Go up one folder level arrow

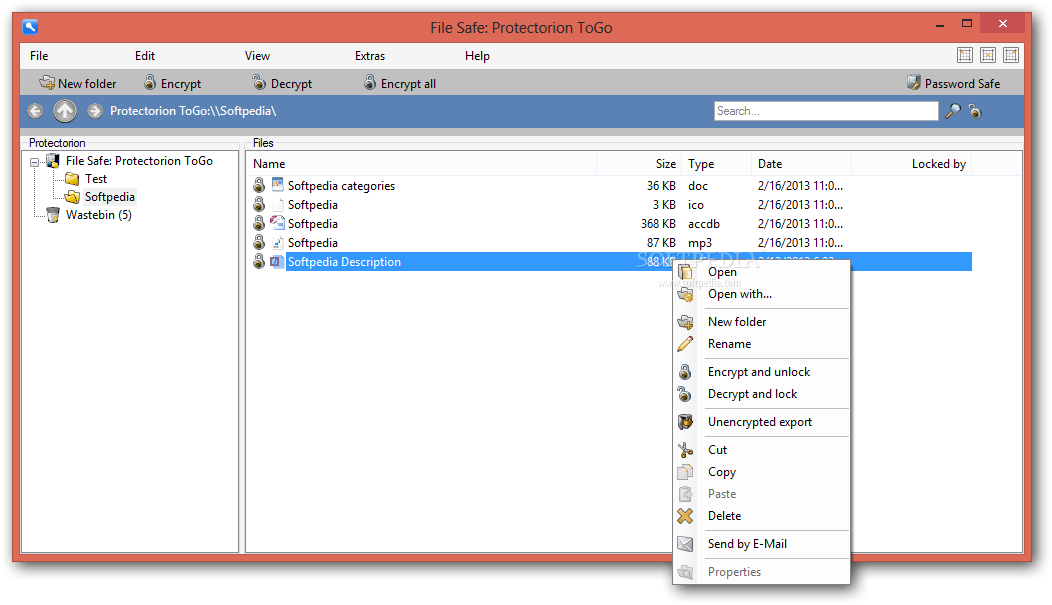tap(65, 111)
